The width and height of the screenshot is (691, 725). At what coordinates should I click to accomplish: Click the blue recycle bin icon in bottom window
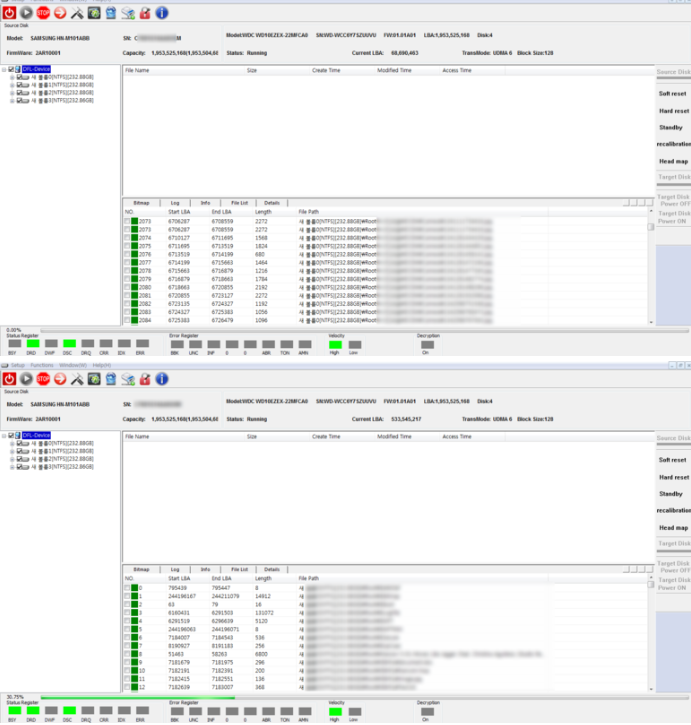[111, 379]
